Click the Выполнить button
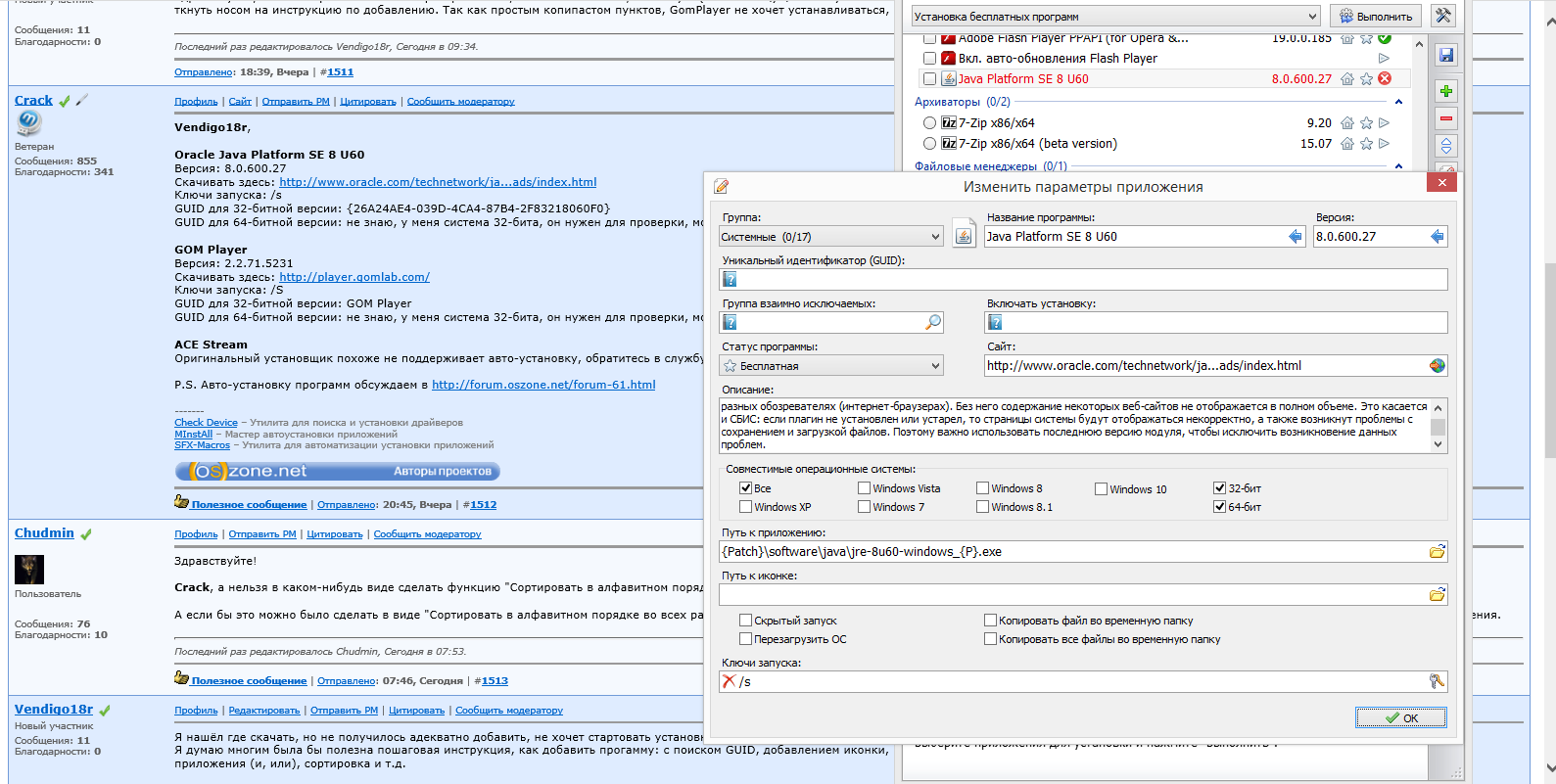This screenshot has height=784, width=1556. [x=1375, y=17]
